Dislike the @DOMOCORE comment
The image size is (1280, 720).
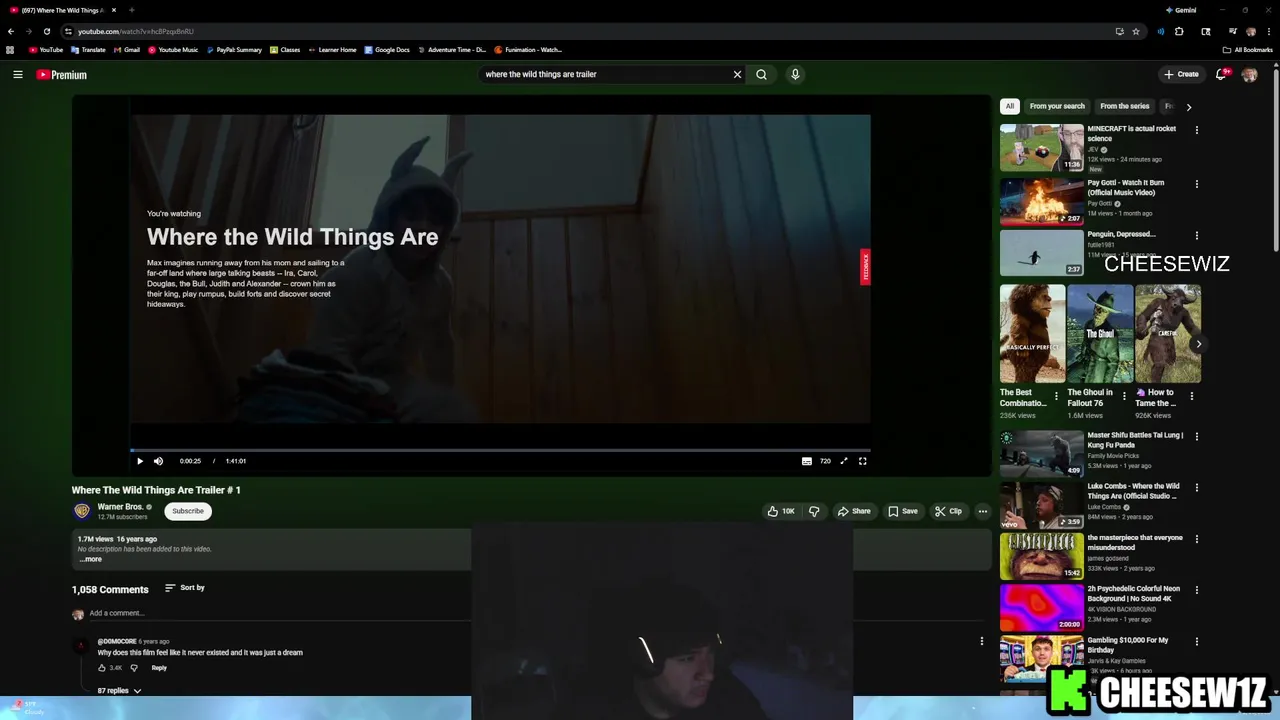point(134,668)
